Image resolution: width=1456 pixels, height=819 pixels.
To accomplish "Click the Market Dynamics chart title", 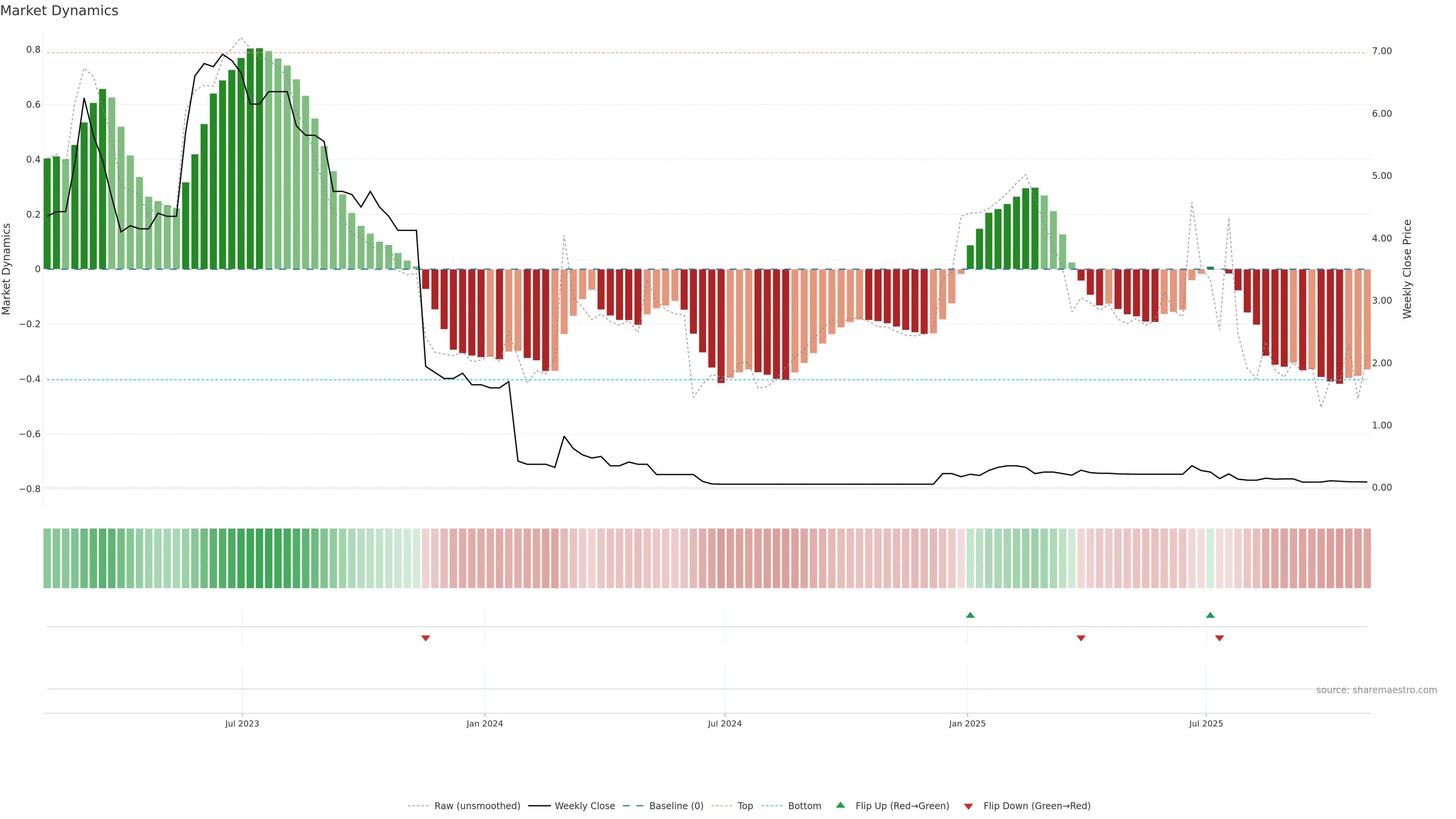I will 60,11.
